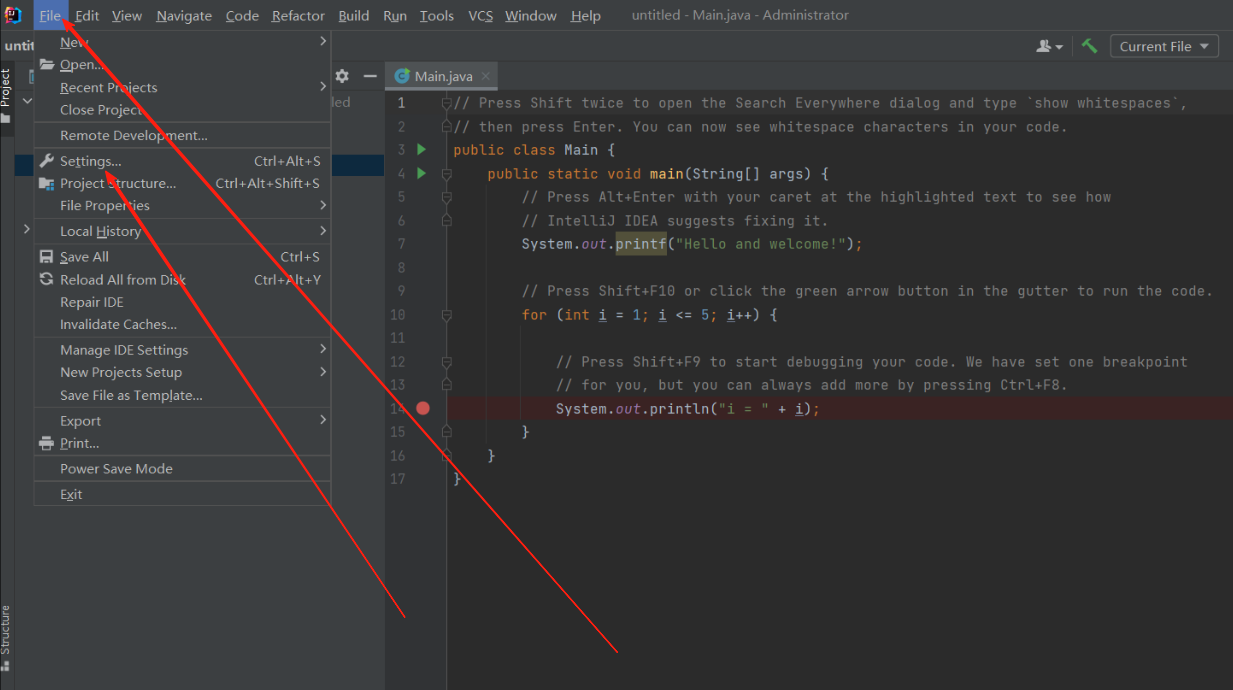Open the Run menu
This screenshot has height=690, width=1233.
point(395,15)
